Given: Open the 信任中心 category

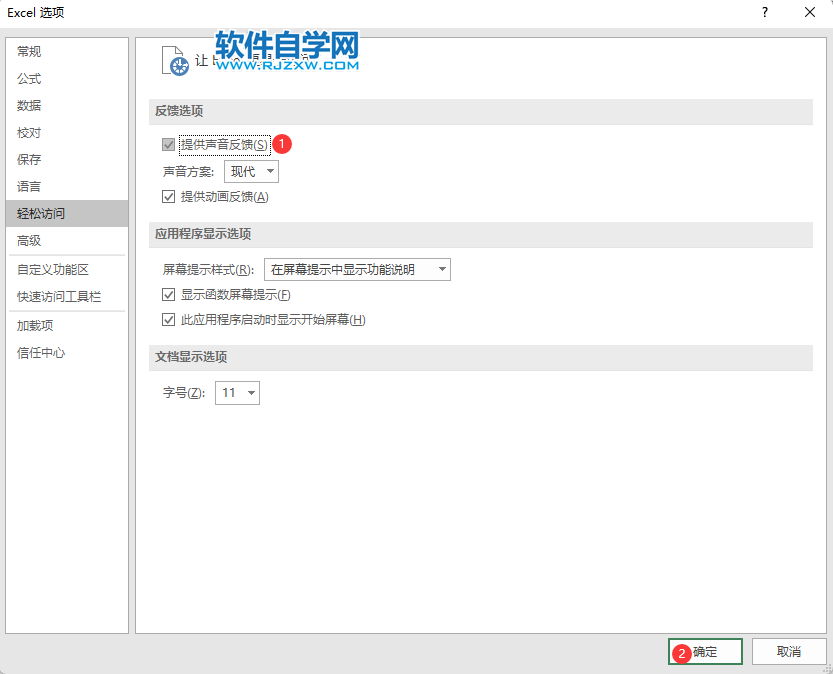Looking at the screenshot, I should [67, 353].
